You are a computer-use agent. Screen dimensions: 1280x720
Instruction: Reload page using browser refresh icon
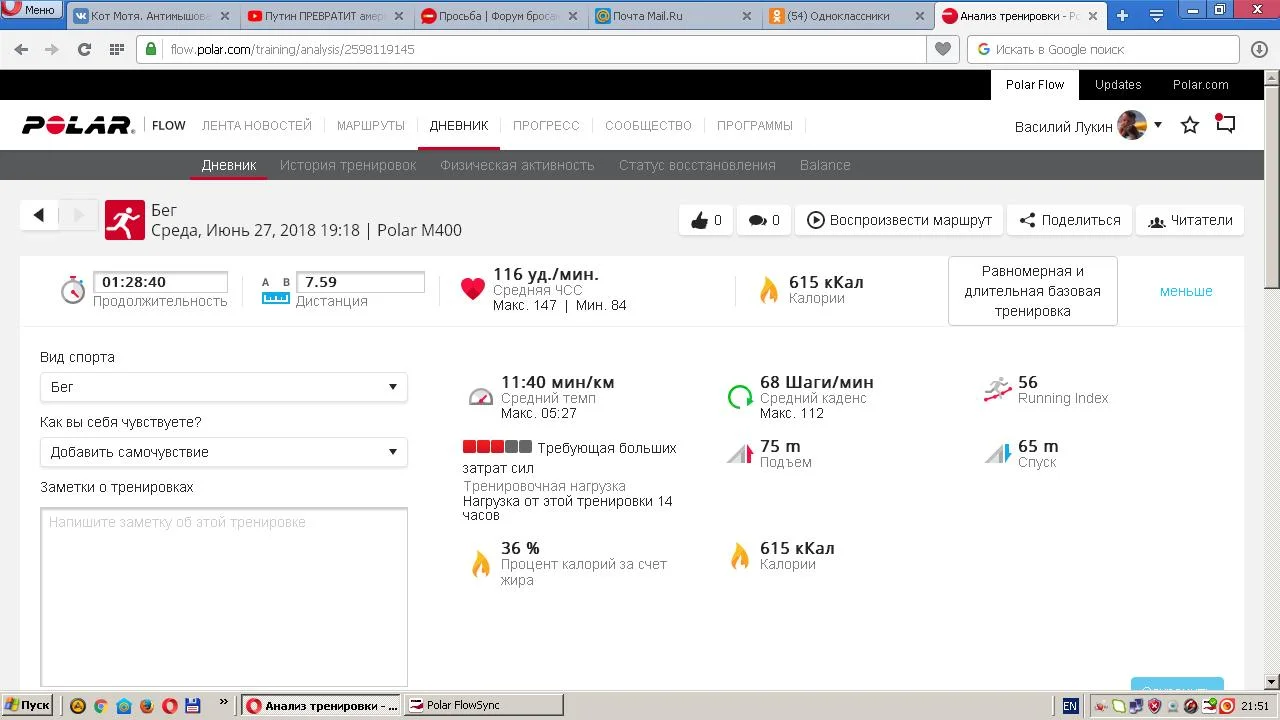84,49
